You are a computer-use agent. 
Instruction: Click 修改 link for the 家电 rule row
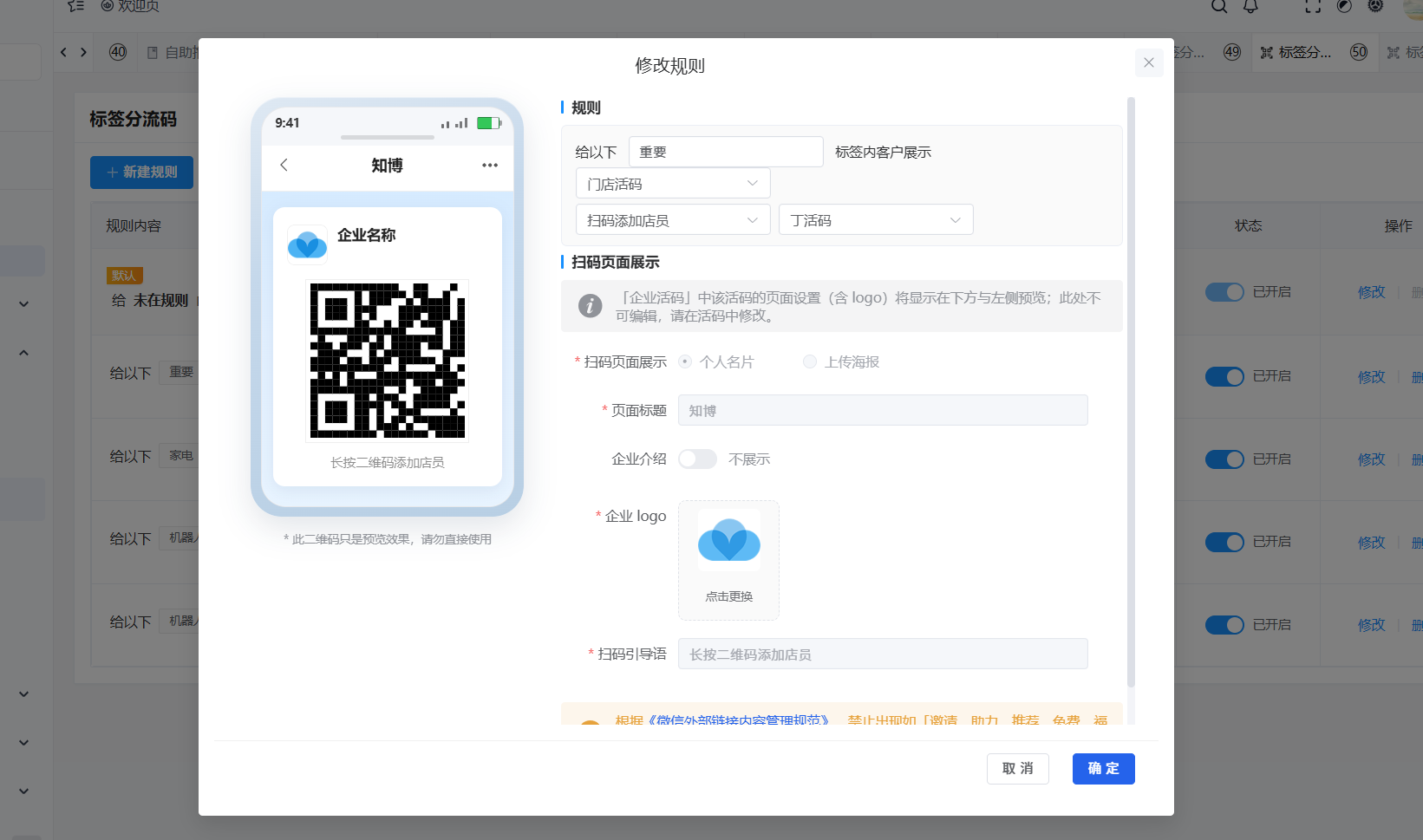click(x=1371, y=459)
